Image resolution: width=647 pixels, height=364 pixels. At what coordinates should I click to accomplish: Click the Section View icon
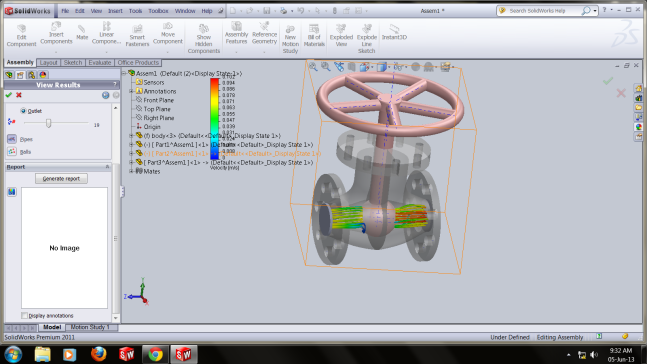click(x=352, y=67)
